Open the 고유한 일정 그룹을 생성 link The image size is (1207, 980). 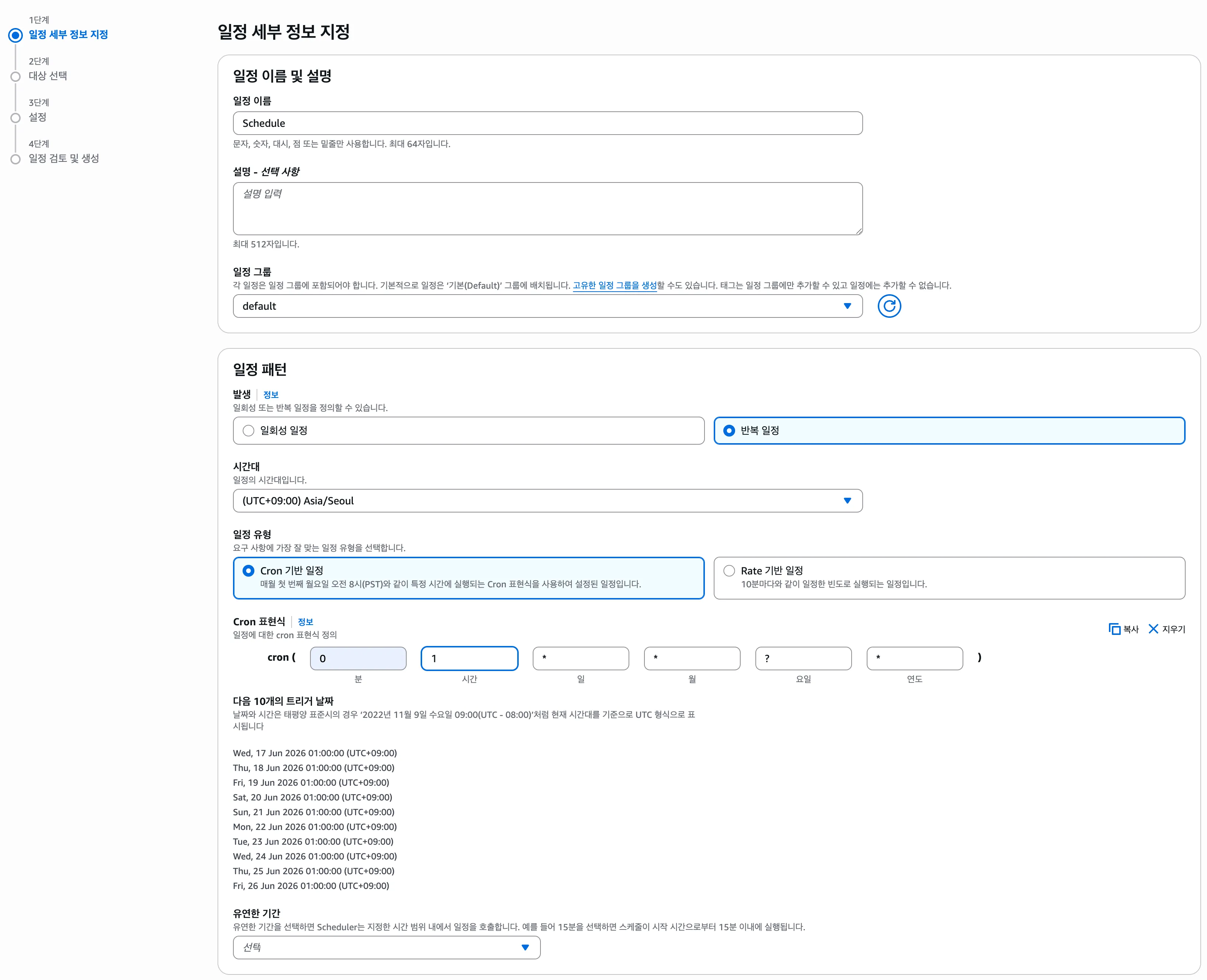tap(615, 286)
